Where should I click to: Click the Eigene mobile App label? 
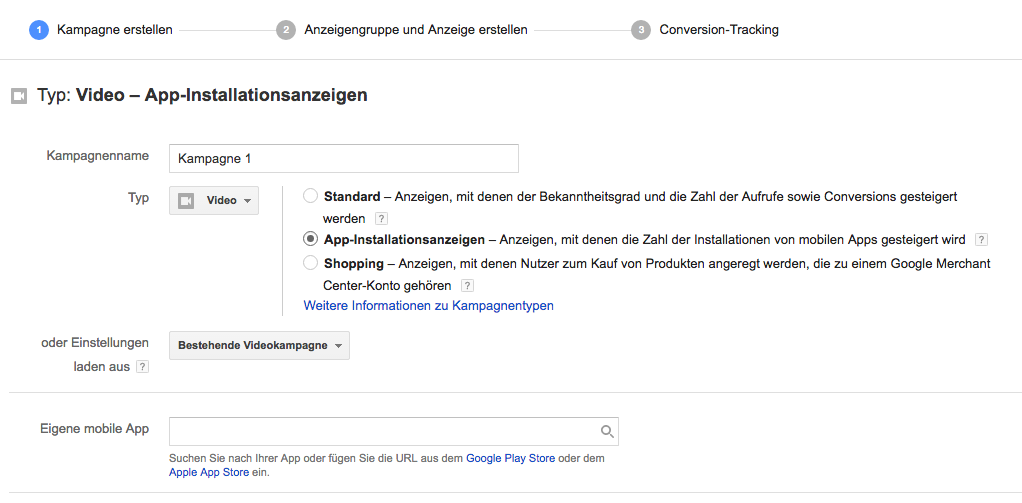95,429
